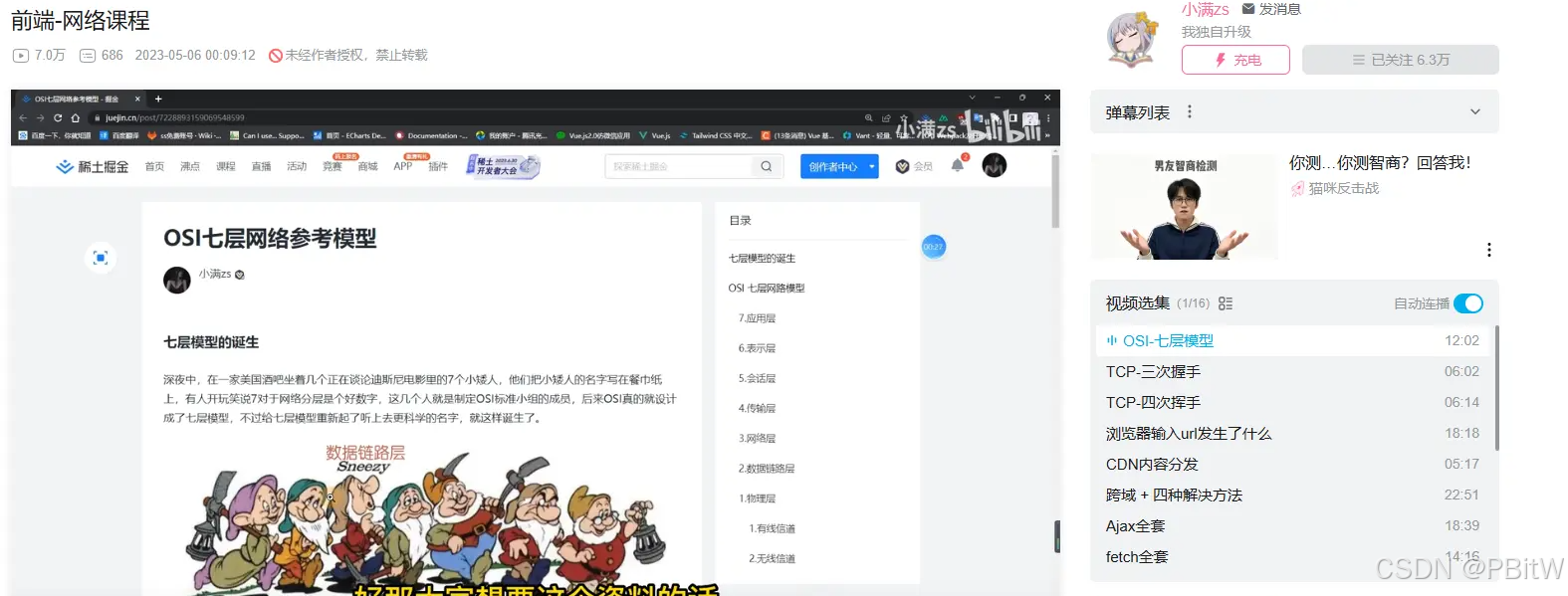Toggle the 自动连播 switch
The height and width of the screenshot is (596, 1568).
click(1468, 303)
